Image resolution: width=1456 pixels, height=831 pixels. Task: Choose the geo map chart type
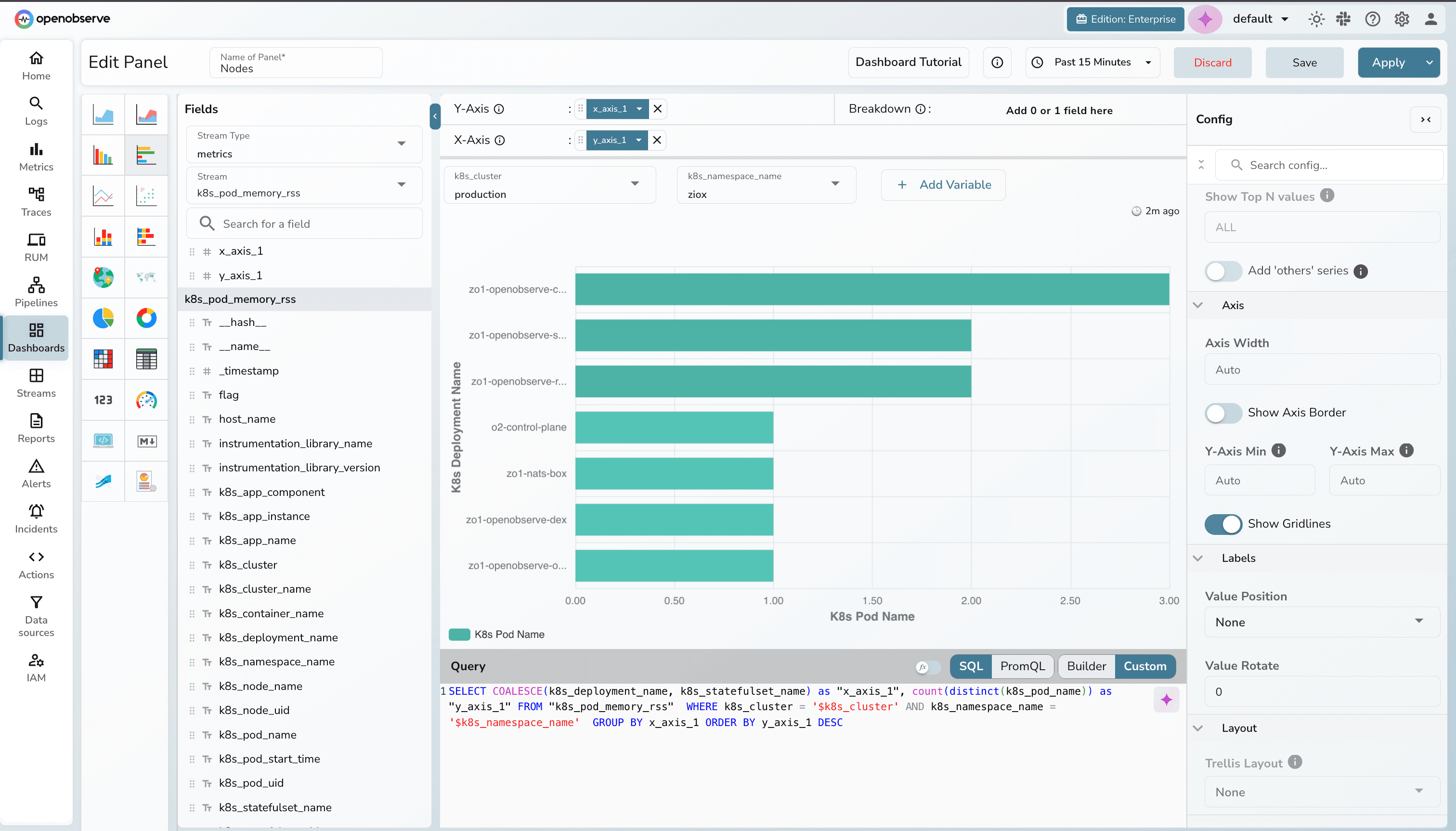(x=103, y=278)
